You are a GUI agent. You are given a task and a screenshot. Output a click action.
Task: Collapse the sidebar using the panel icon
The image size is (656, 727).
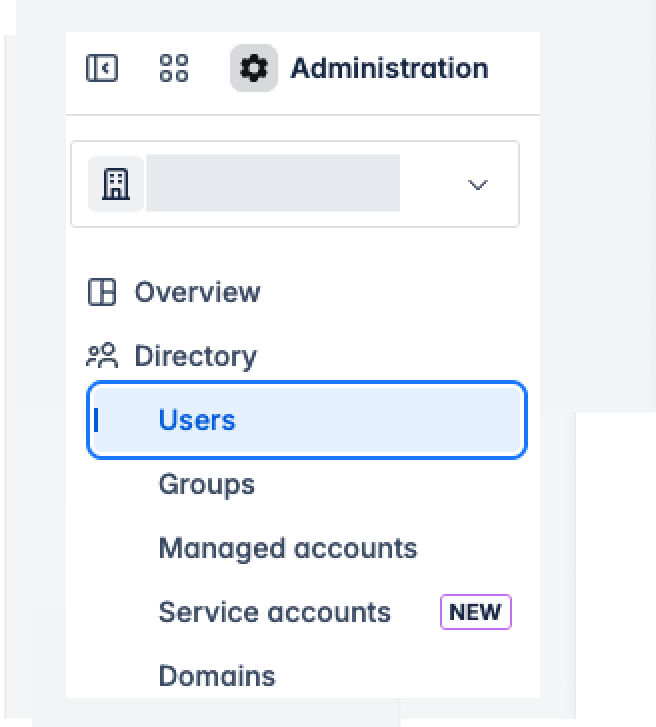102,69
